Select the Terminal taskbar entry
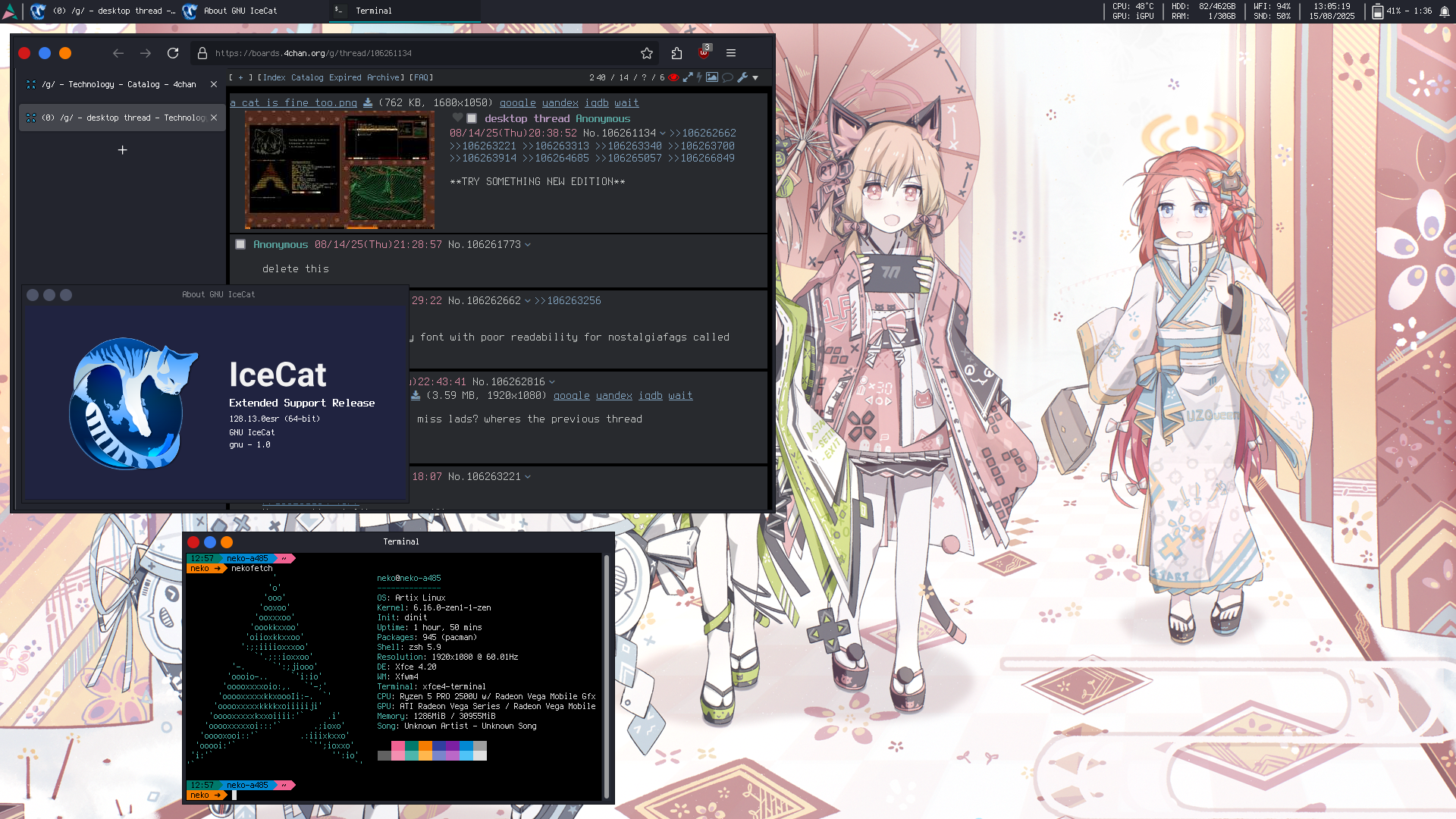 tap(374, 11)
